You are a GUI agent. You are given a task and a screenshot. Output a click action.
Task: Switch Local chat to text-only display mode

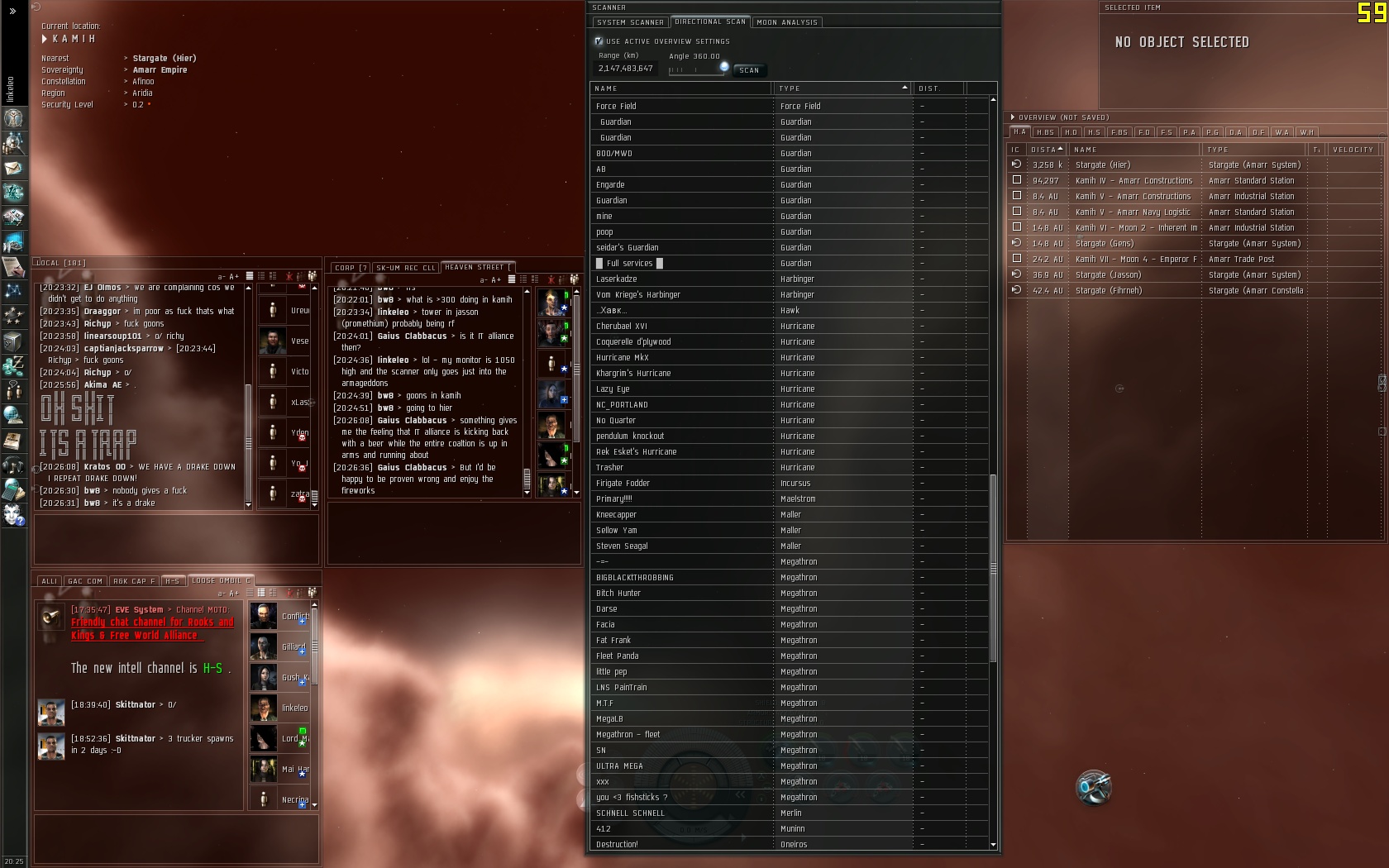tap(249, 276)
